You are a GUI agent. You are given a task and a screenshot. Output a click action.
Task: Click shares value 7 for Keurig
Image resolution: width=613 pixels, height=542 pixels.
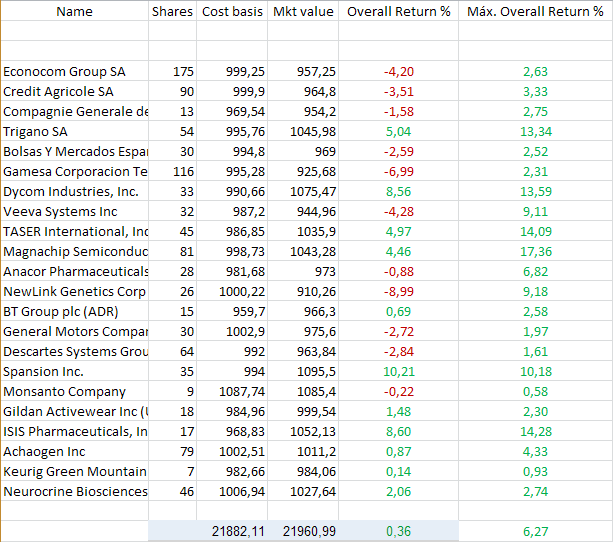tap(172, 471)
